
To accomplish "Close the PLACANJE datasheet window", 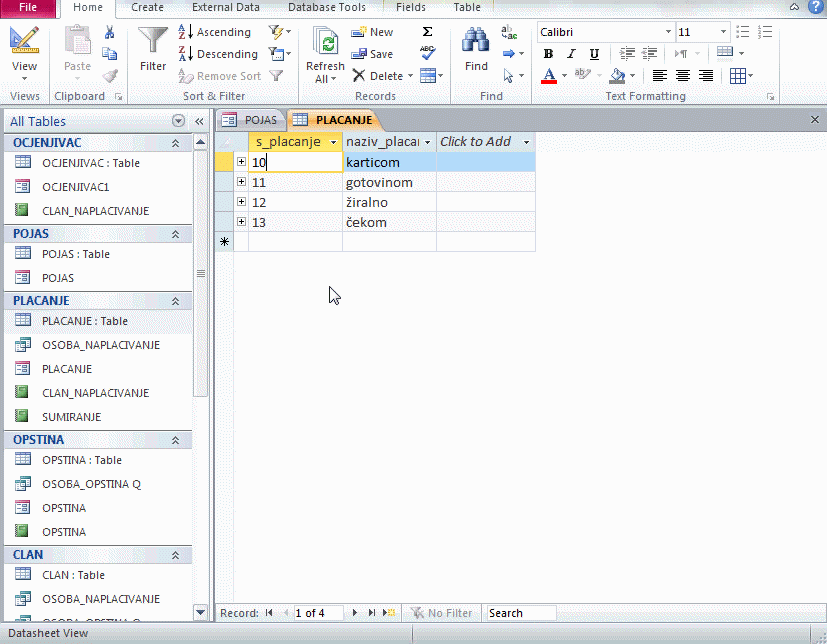I will coord(815,120).
